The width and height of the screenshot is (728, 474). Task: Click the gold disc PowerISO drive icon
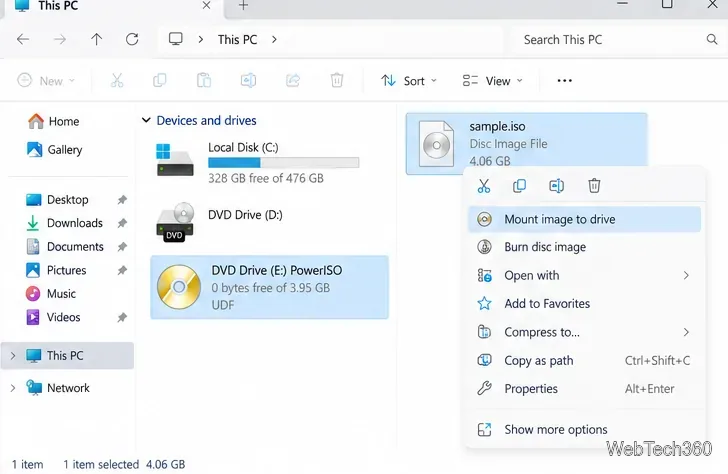pyautogui.click(x=179, y=287)
